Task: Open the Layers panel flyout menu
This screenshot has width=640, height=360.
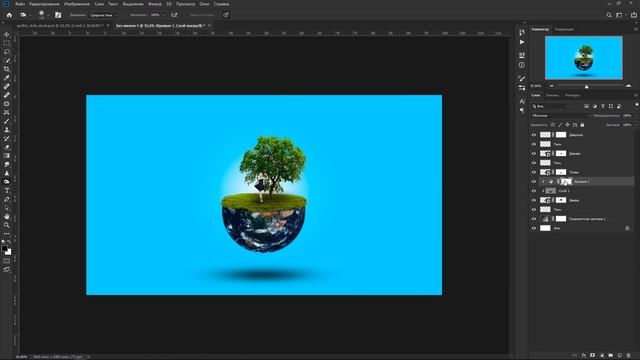Action: 636,95
